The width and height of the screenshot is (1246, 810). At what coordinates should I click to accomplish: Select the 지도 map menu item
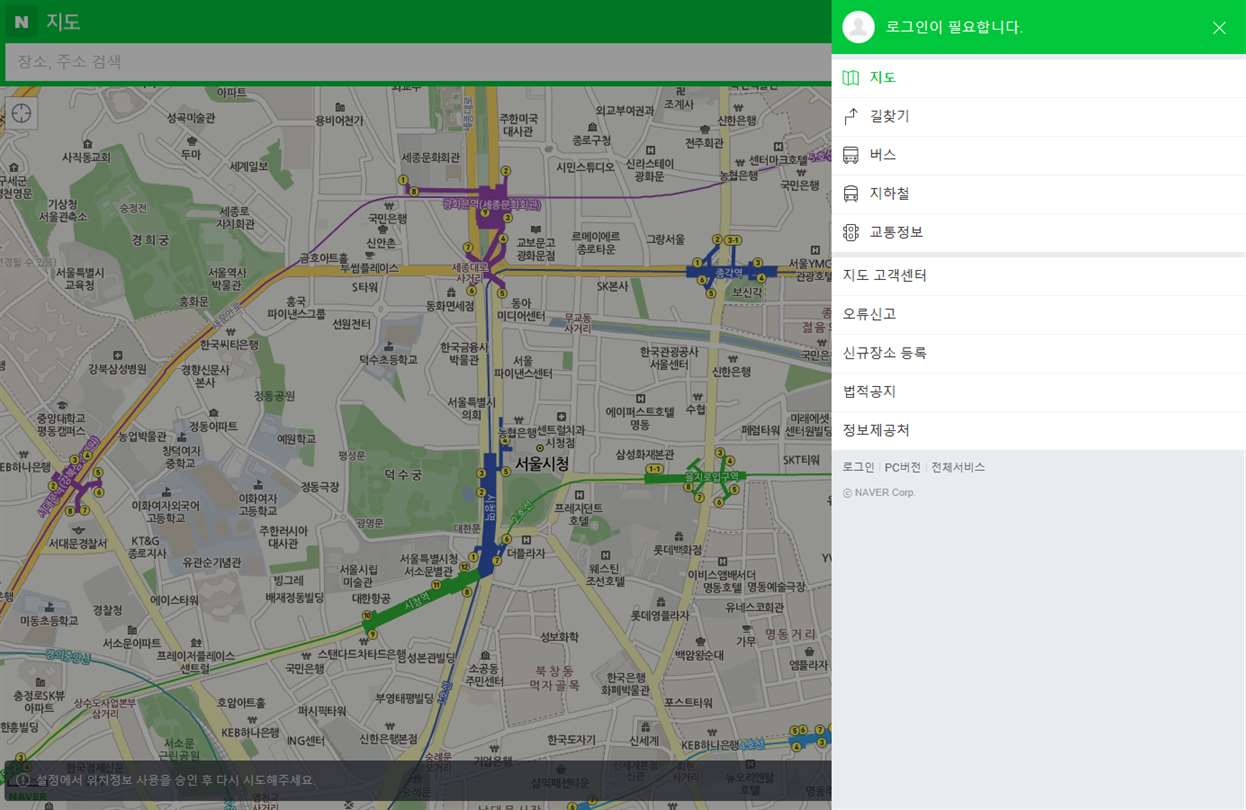(x=1038, y=78)
